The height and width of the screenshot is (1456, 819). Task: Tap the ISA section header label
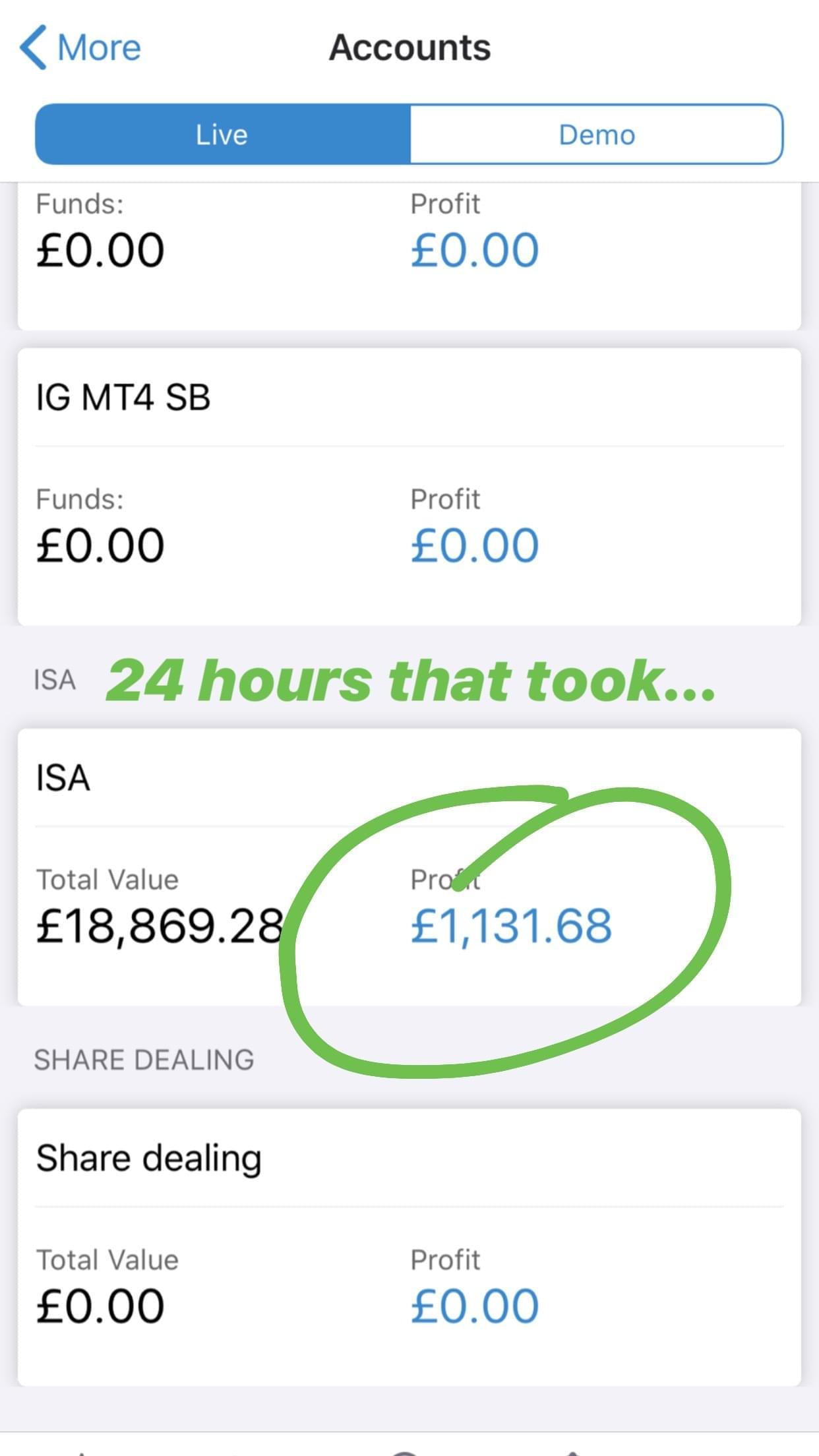[x=55, y=681]
